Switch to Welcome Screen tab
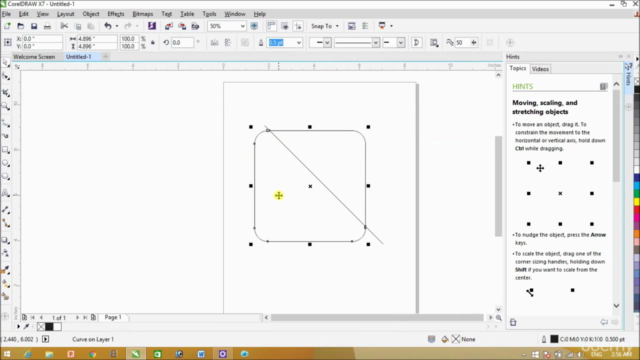Screen dimensions: 640x360 34,57
